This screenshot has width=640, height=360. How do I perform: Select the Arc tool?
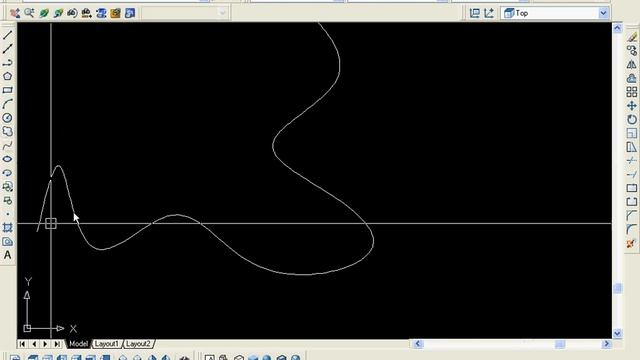(7, 104)
